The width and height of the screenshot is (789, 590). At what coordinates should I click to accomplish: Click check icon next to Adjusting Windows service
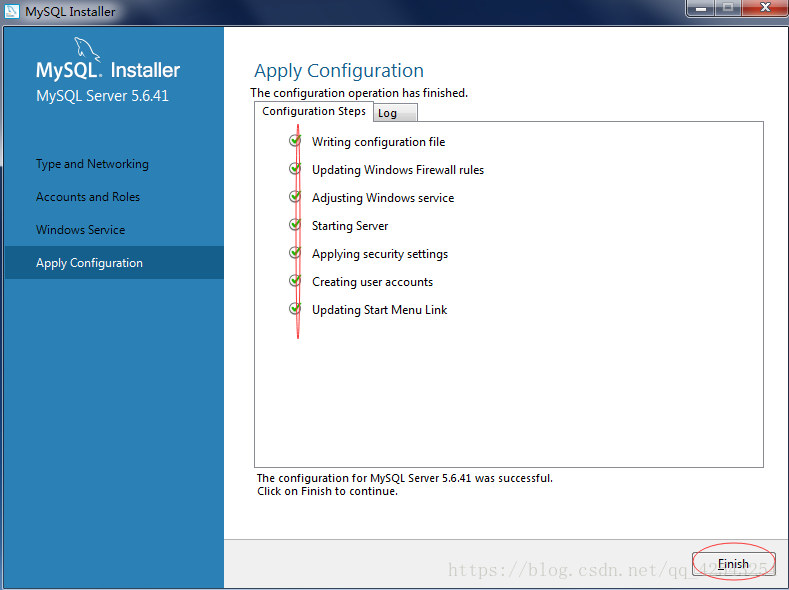[295, 196]
